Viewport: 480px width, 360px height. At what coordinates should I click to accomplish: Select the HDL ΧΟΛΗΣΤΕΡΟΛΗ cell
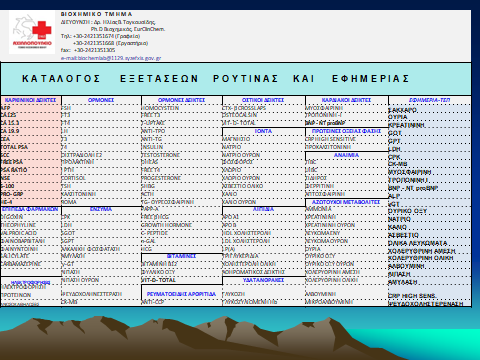[247, 233]
